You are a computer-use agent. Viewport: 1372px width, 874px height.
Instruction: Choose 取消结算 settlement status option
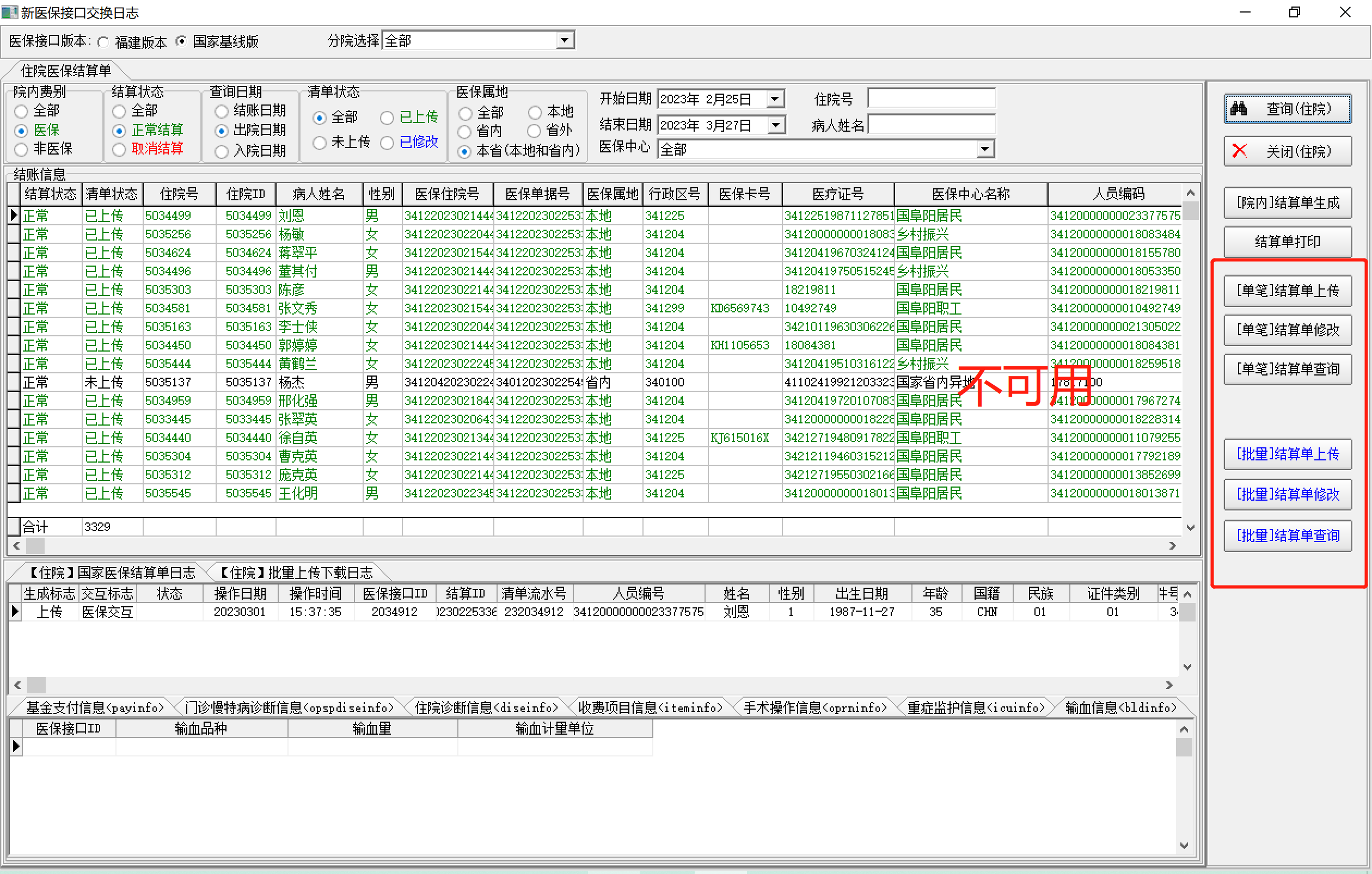[119, 149]
